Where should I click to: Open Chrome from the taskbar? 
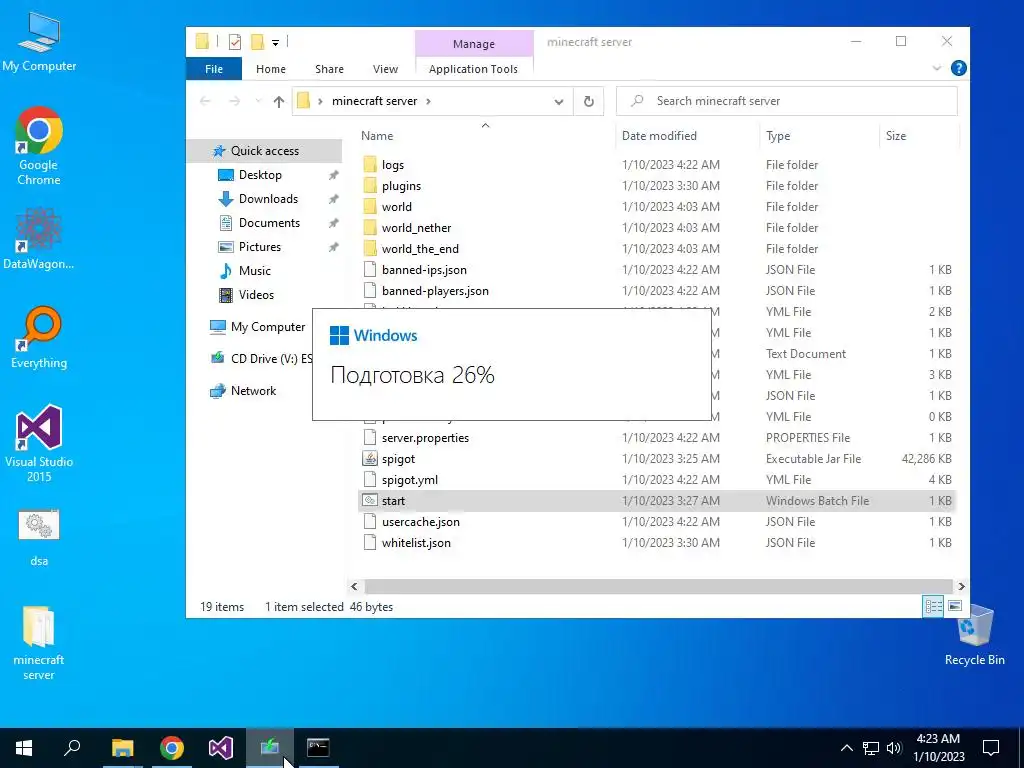[x=172, y=748]
